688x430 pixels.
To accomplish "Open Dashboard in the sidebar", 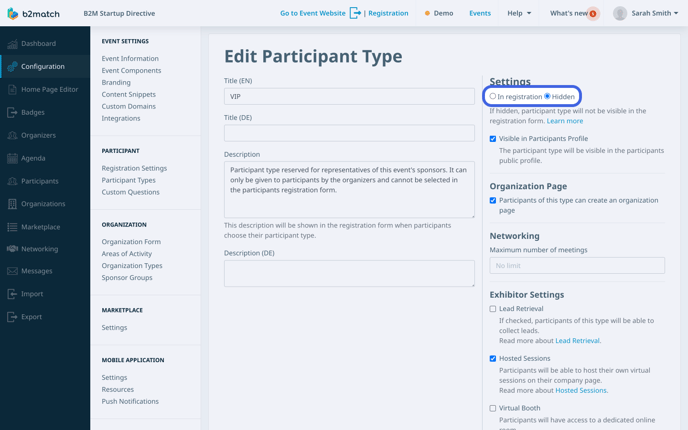I will pos(39,43).
